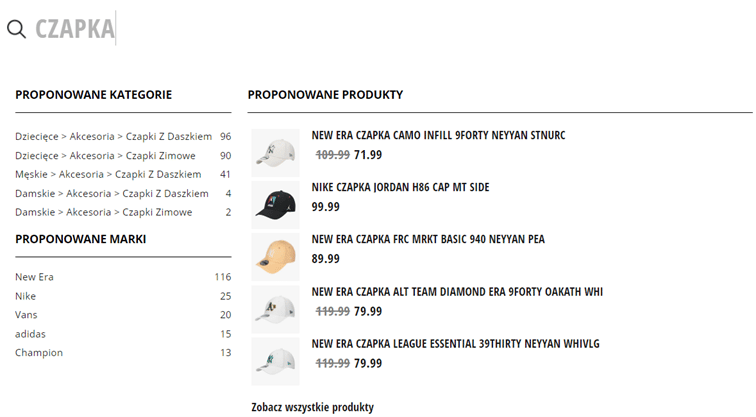Select Męskie Czapki Z Daszkiem category
Image resolution: width=756 pixels, height=417 pixels.
coord(123,174)
